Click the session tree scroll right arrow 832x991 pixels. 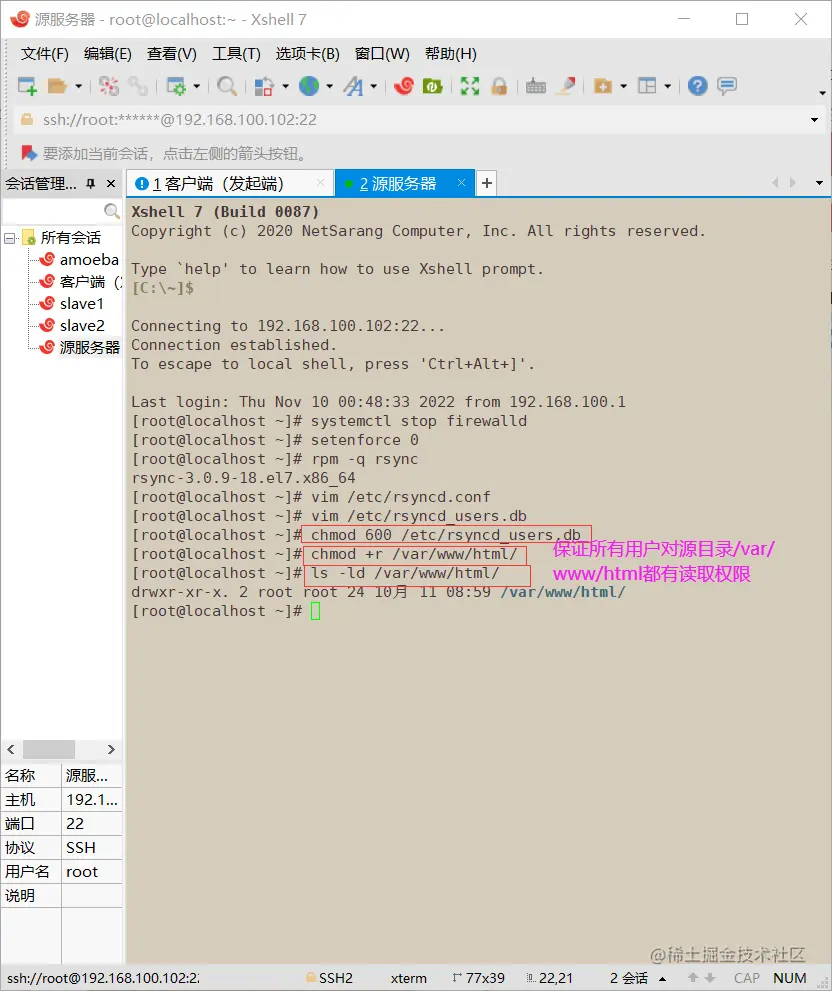pyautogui.click(x=111, y=750)
